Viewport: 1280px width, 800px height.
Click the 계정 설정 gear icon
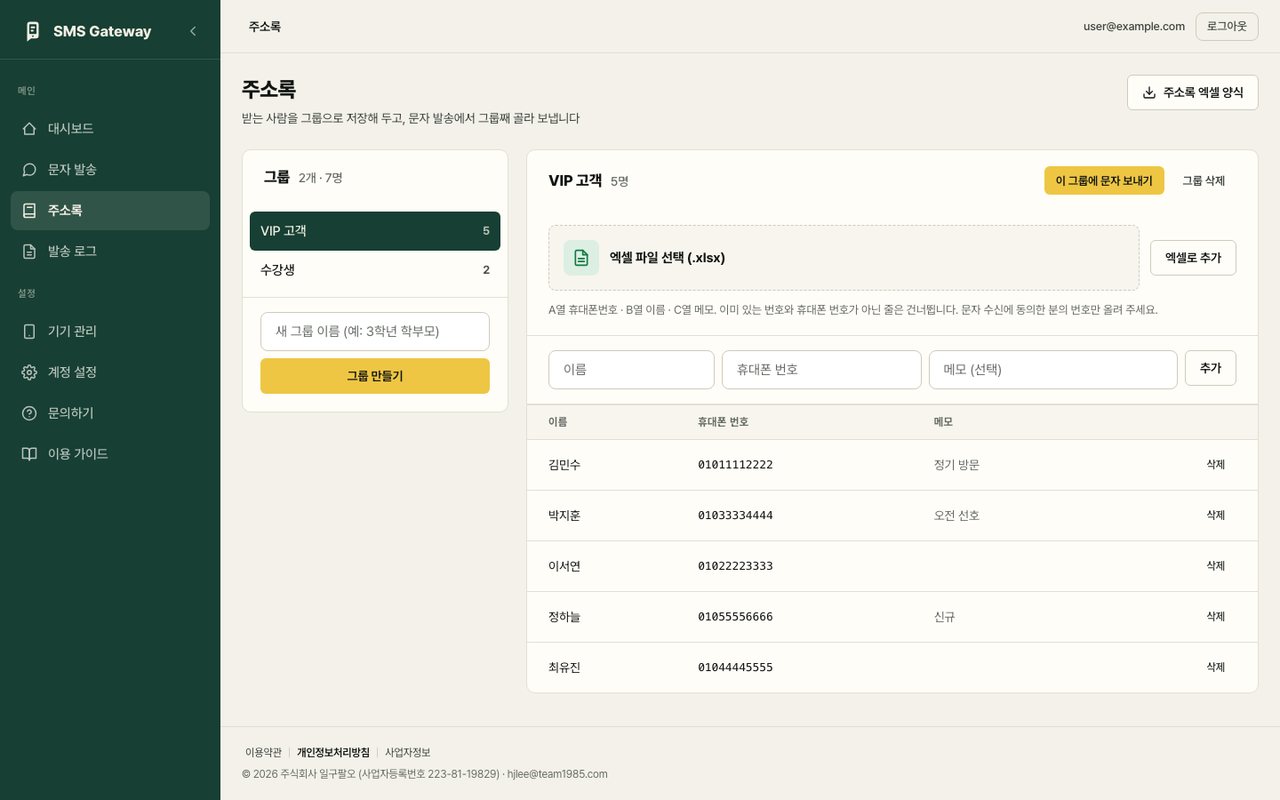click(x=29, y=372)
